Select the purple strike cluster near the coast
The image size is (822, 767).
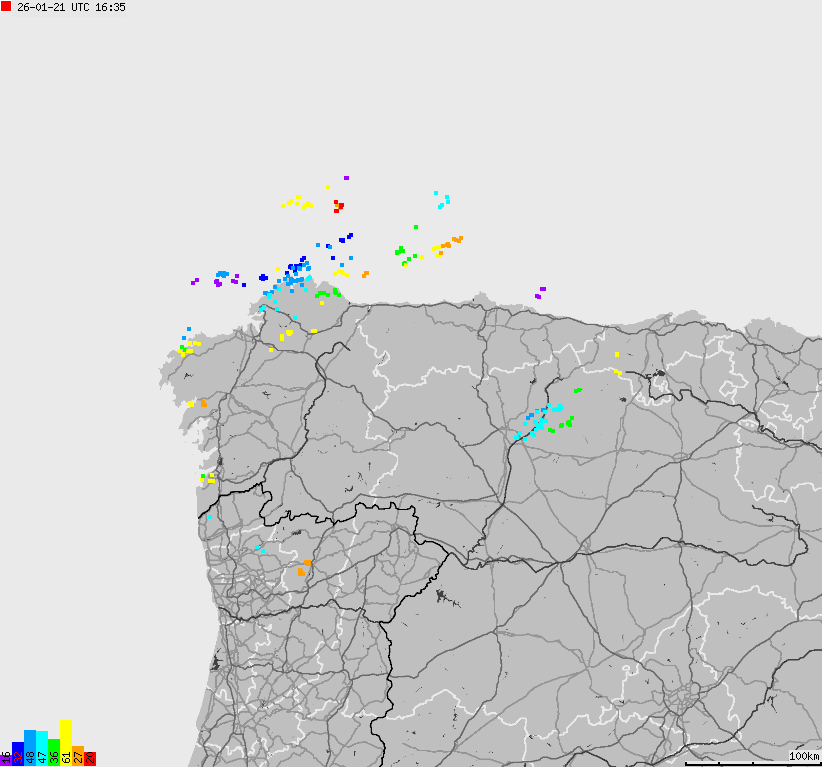[x=218, y=281]
